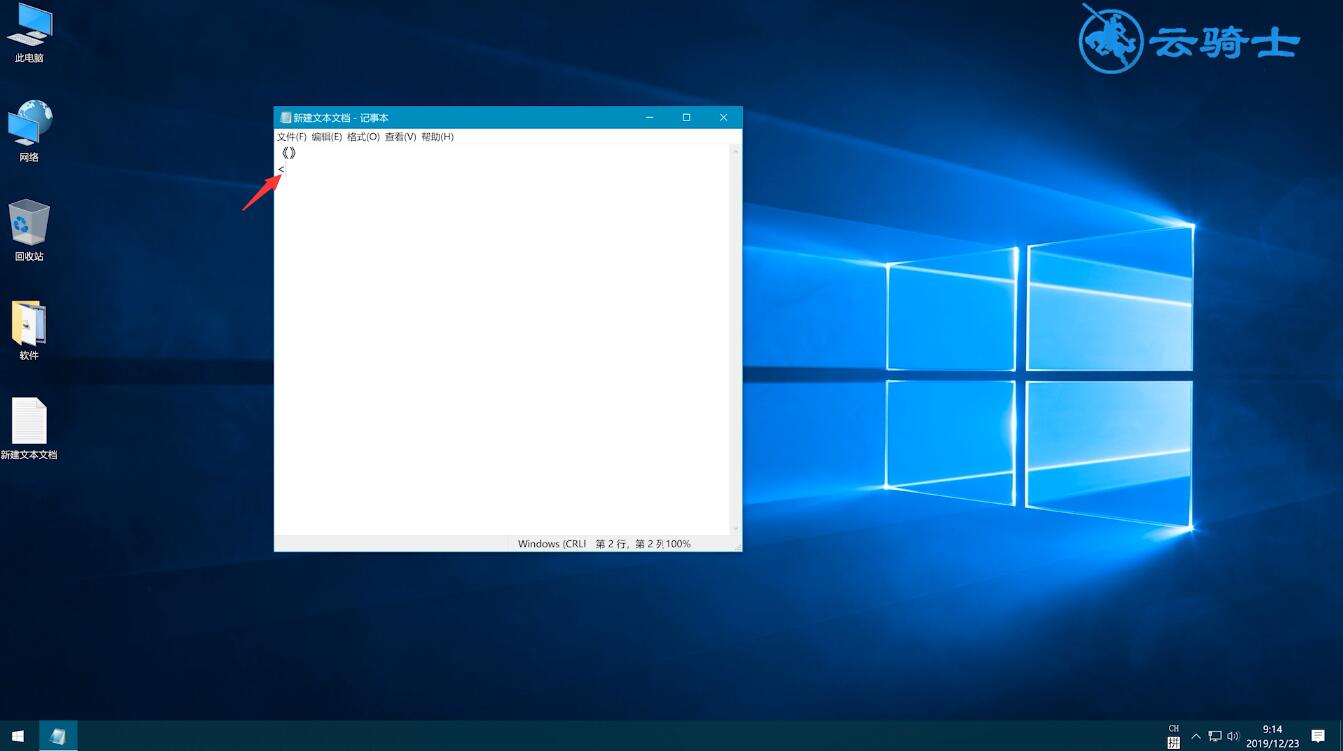Click the Notepad resize grip corner
The height and width of the screenshot is (751, 1343).
tap(737, 546)
